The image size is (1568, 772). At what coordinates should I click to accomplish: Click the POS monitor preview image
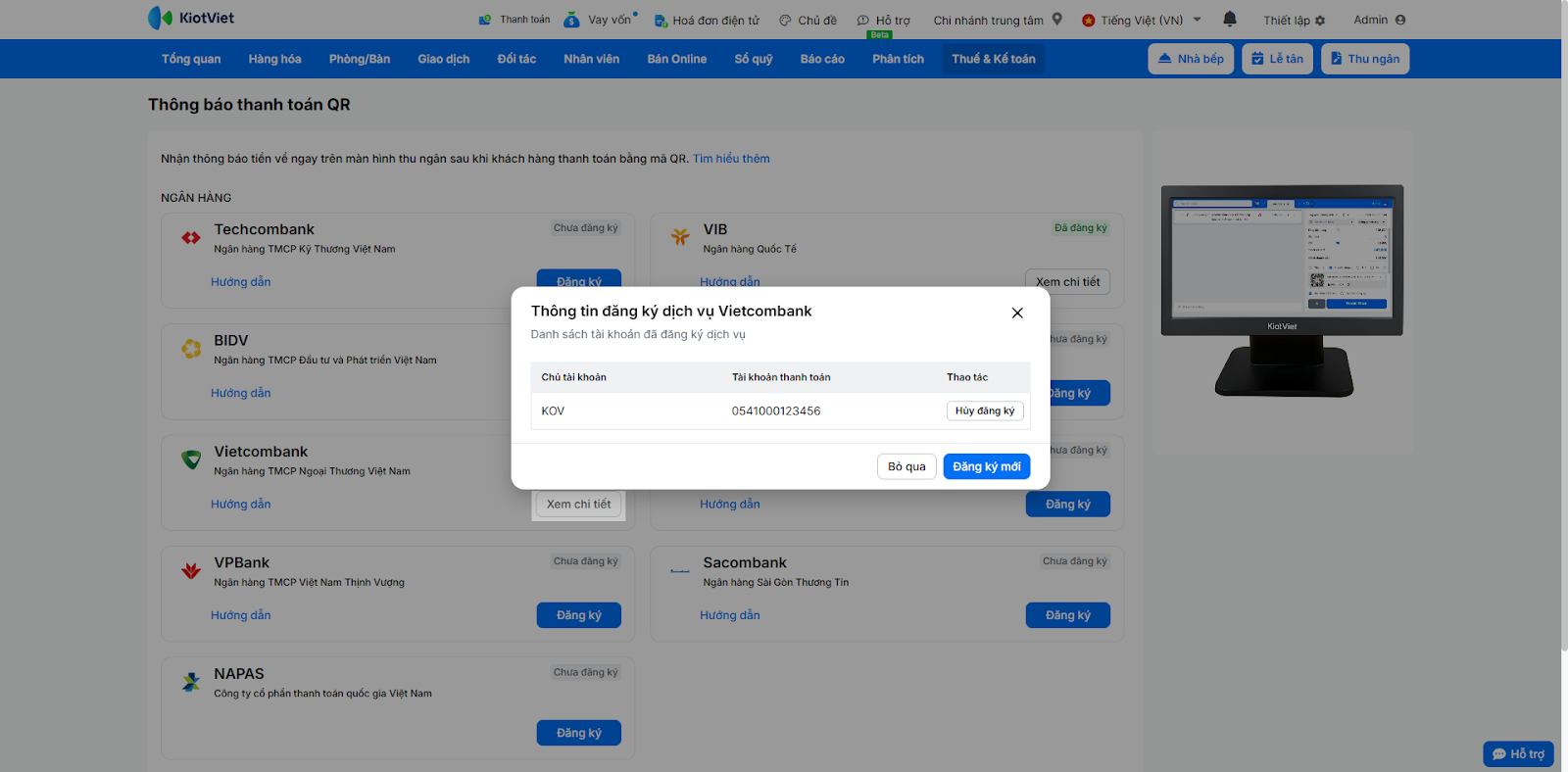click(x=1283, y=290)
